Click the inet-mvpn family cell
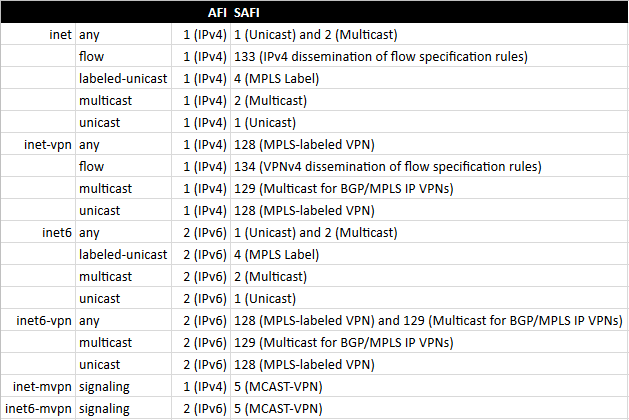The image size is (629, 420). (40, 386)
